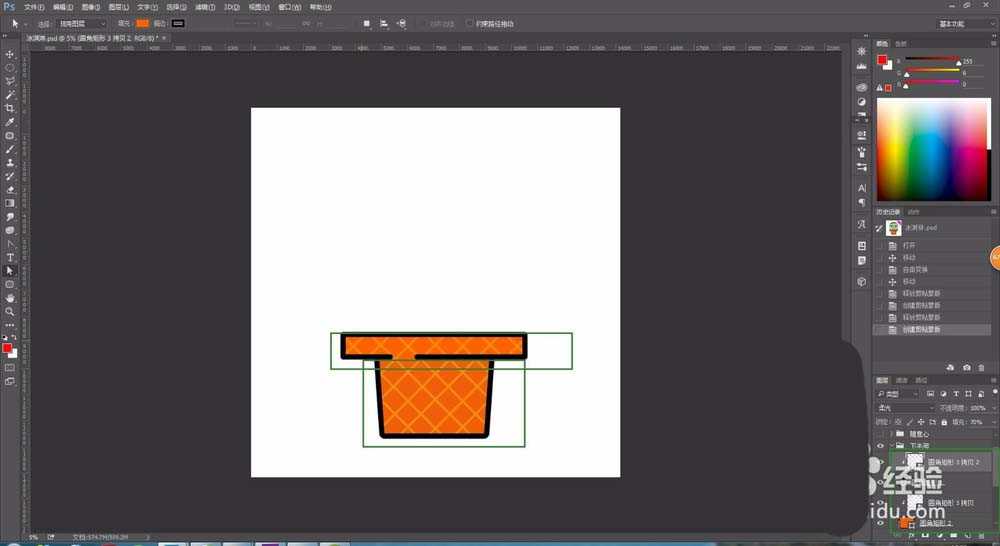Click the 打开 history state
This screenshot has height=546, width=1000.
[909, 245]
